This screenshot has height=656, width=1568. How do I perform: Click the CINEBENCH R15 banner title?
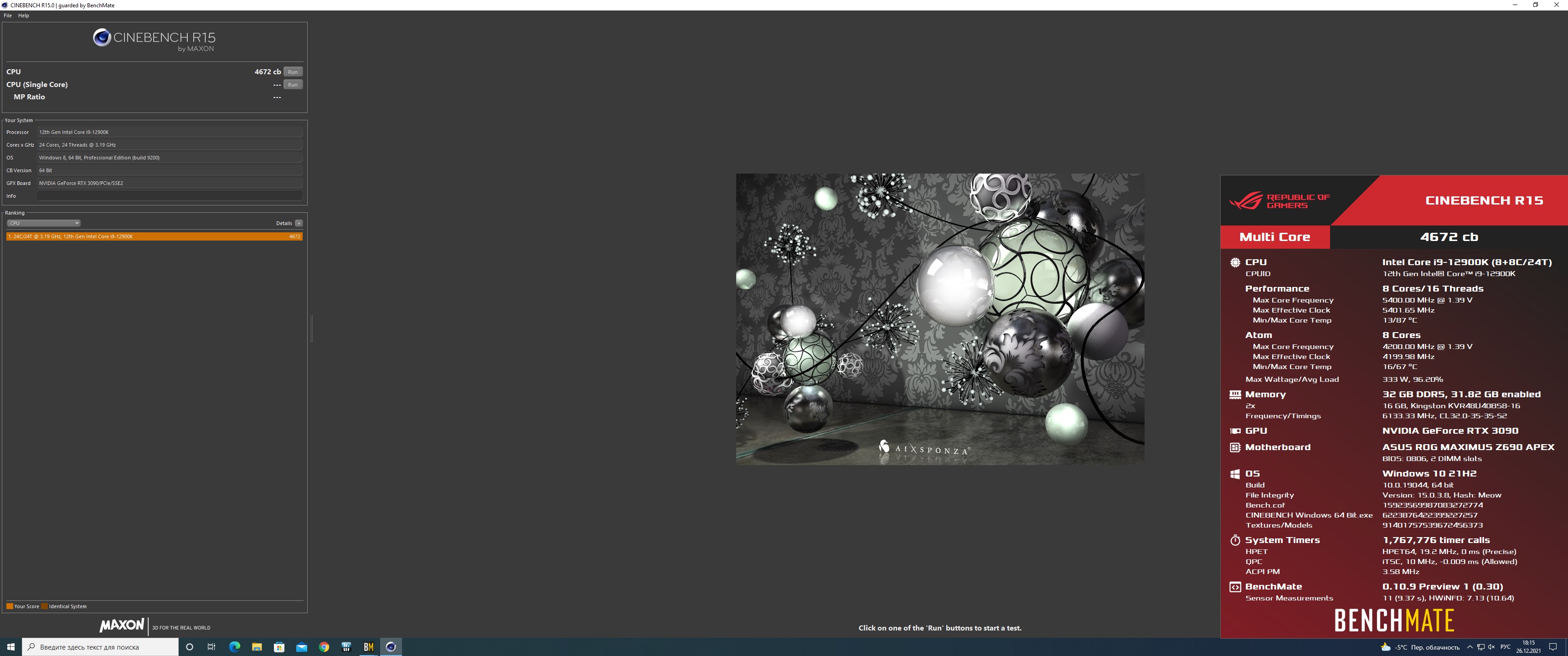(1484, 200)
